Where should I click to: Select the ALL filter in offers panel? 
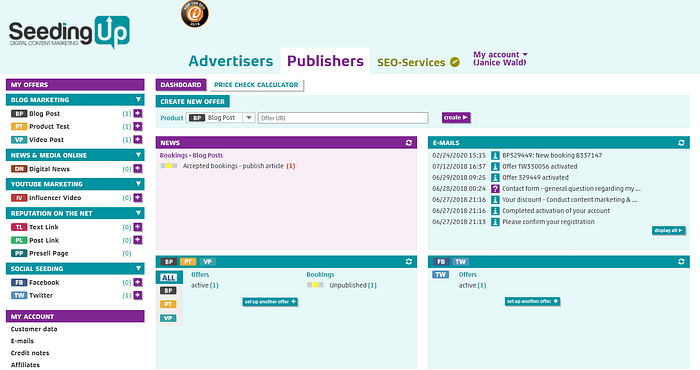point(168,278)
